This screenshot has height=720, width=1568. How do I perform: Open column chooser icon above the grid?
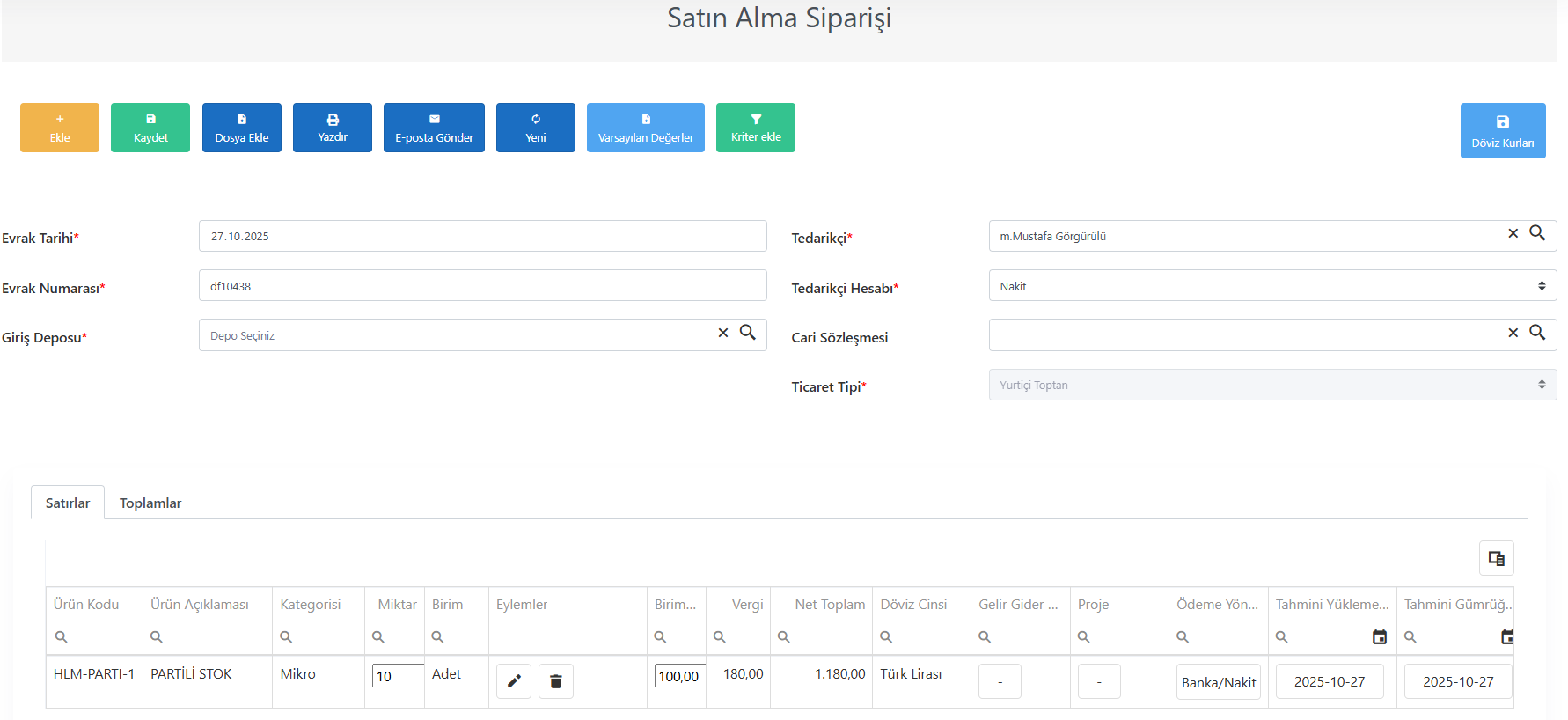pyautogui.click(x=1496, y=558)
